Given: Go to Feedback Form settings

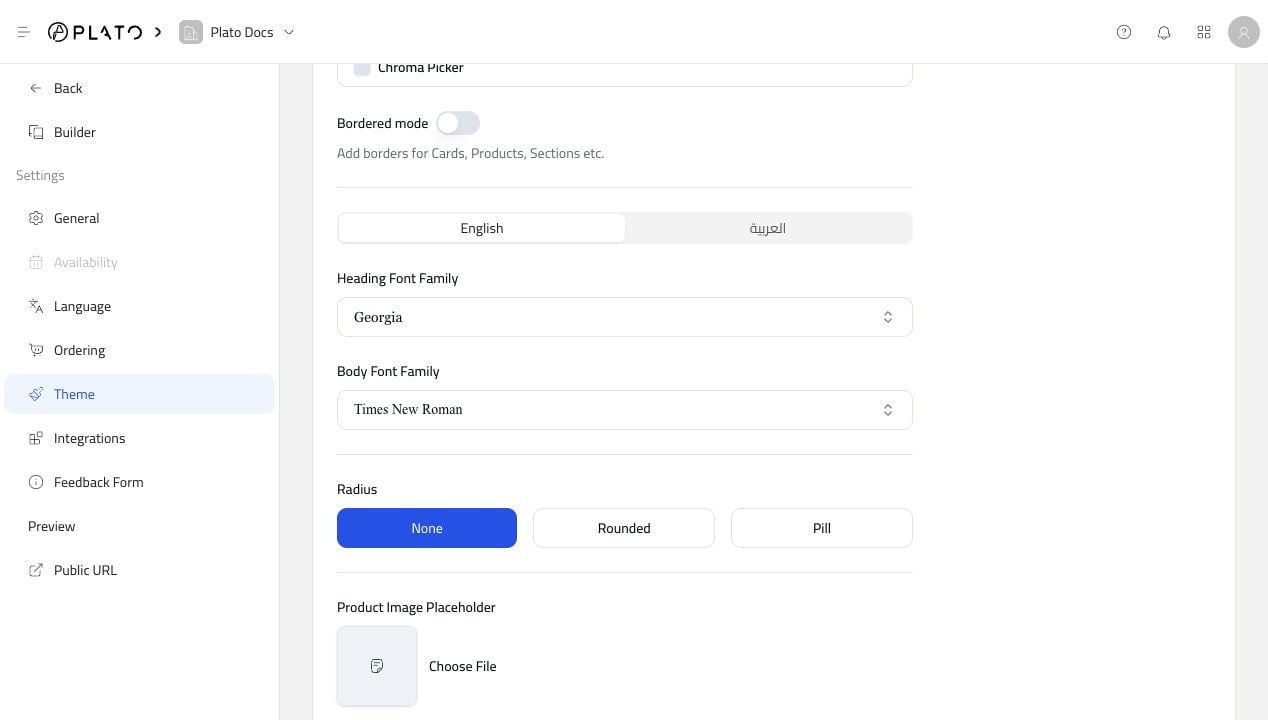Looking at the screenshot, I should click(x=139, y=482).
